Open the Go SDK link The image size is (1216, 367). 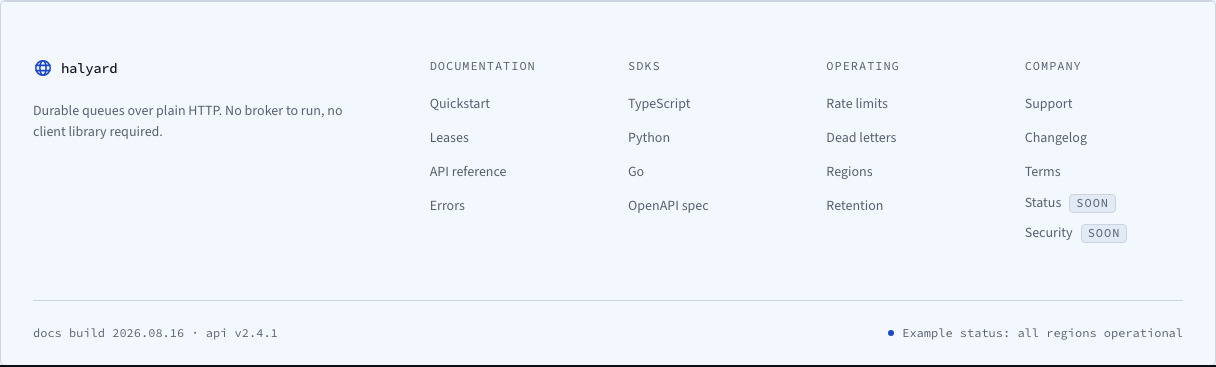tap(636, 172)
